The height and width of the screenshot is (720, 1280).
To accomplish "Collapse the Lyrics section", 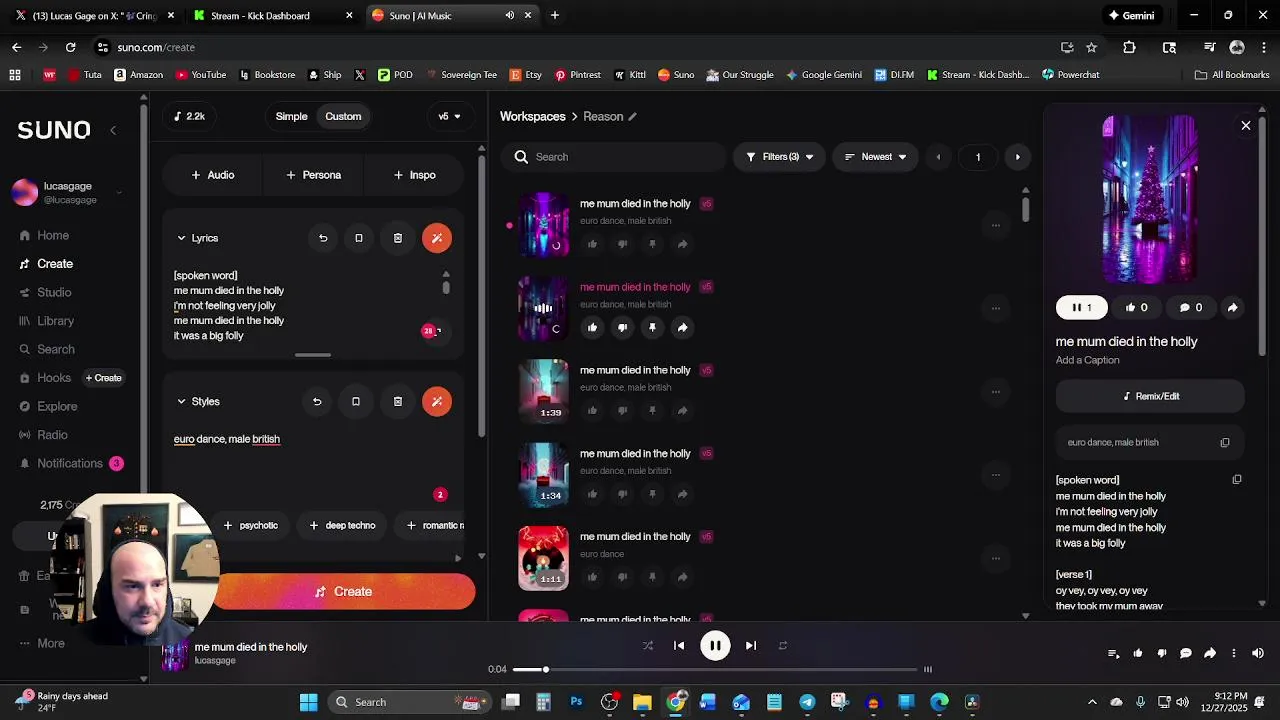I will (181, 238).
